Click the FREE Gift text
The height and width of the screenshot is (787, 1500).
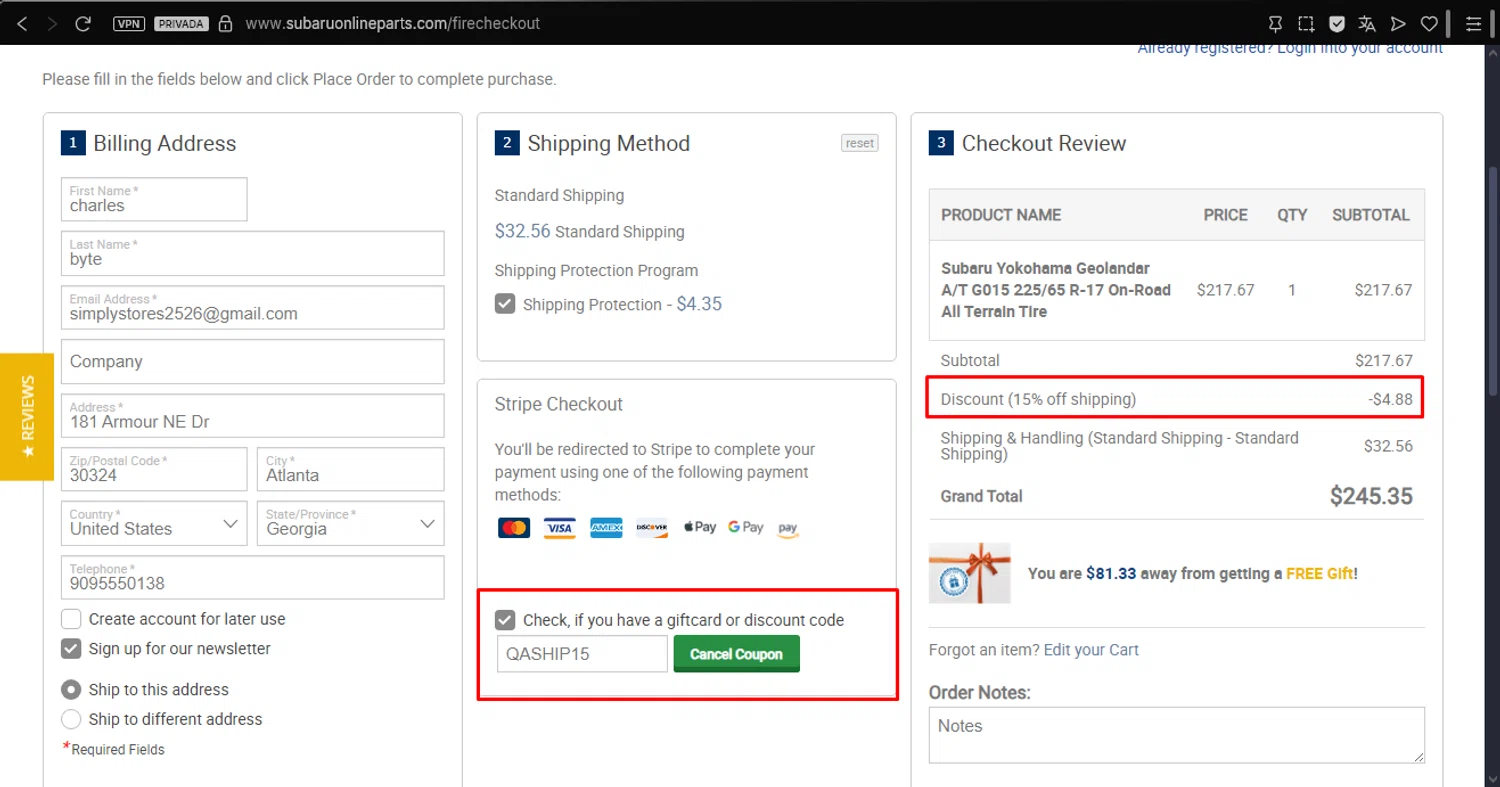[x=1319, y=574]
